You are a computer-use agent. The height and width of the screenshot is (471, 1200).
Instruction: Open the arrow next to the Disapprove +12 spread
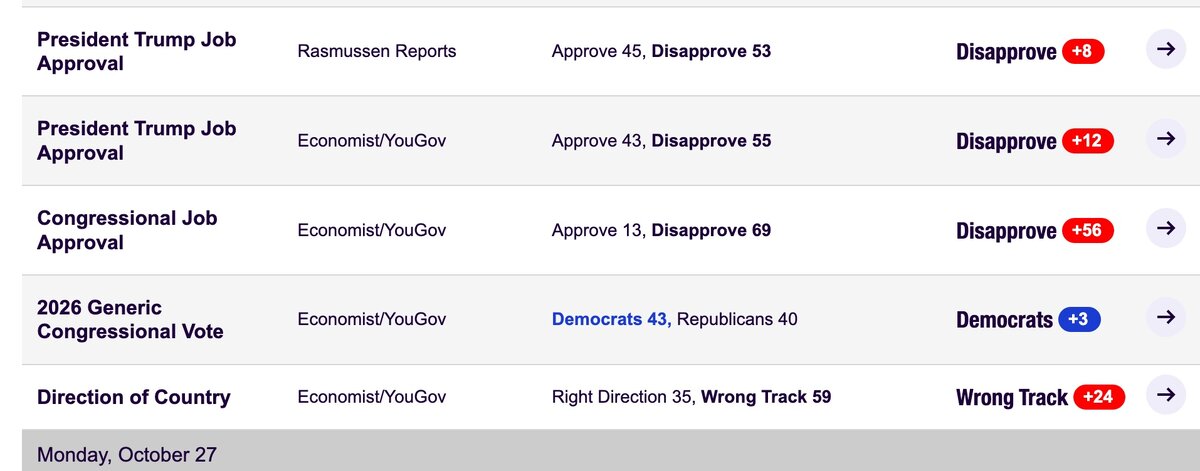(x=1165, y=139)
